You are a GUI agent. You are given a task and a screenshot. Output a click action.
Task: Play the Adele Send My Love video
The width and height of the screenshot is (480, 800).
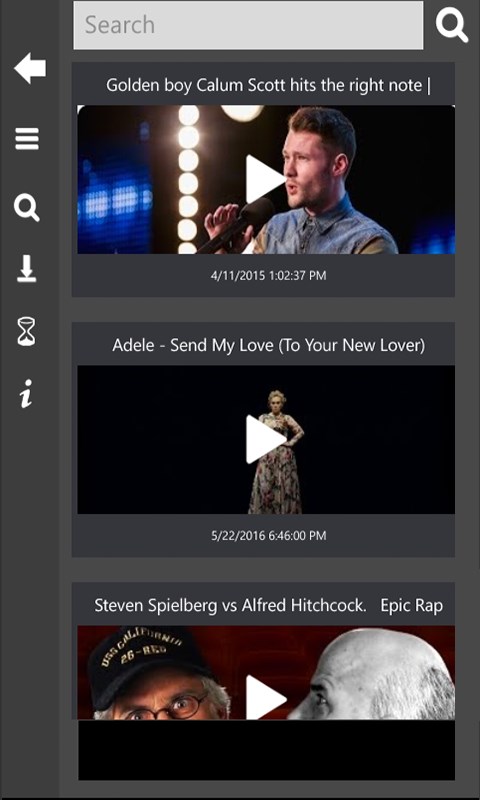click(265, 439)
